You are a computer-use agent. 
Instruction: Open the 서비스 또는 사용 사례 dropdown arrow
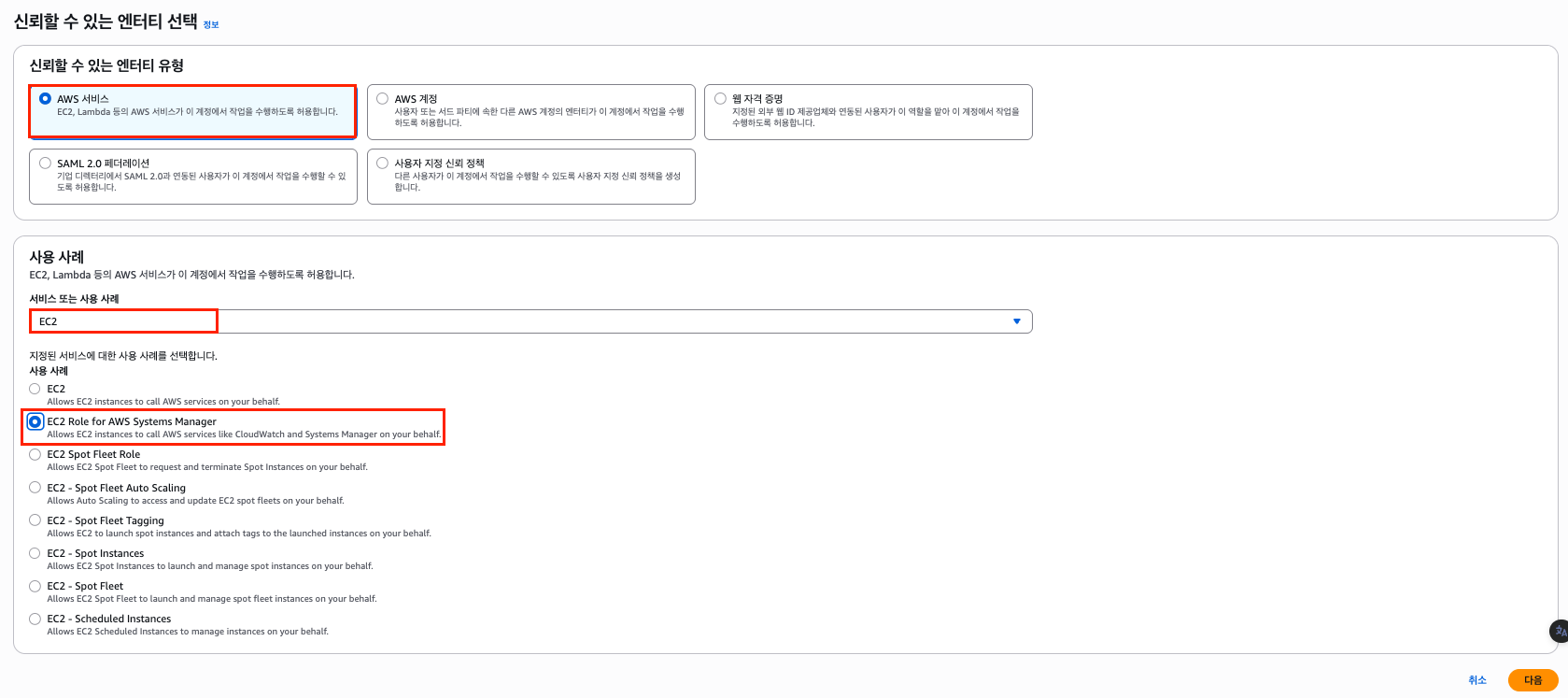click(x=1017, y=321)
